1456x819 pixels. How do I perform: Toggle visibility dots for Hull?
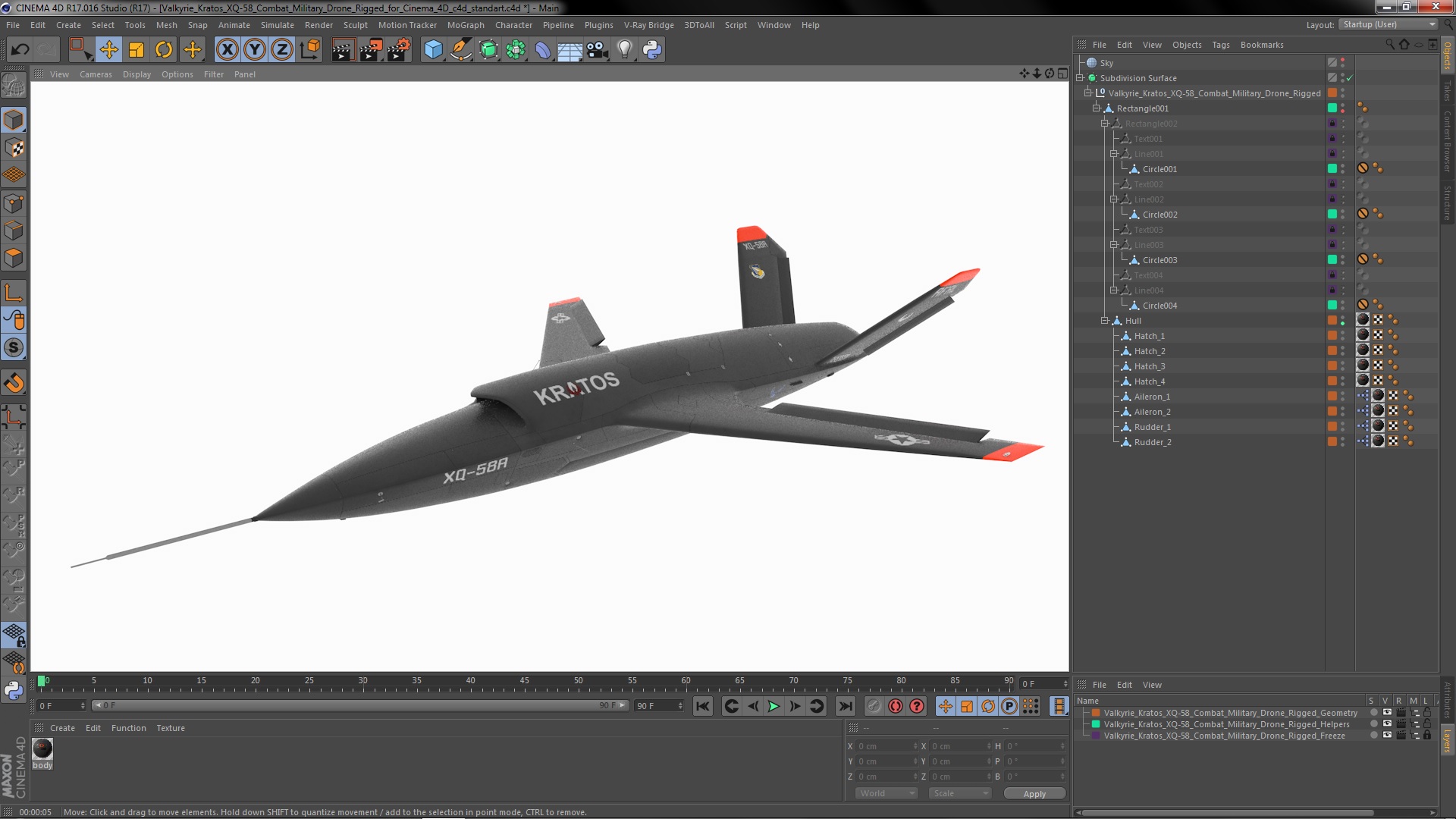pos(1342,321)
